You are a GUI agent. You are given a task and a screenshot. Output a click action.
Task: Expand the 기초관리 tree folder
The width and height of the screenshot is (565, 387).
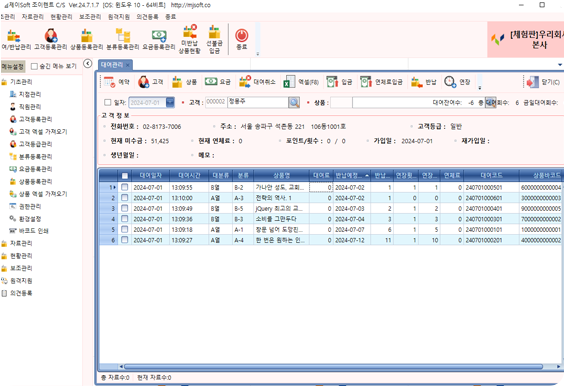point(17,82)
